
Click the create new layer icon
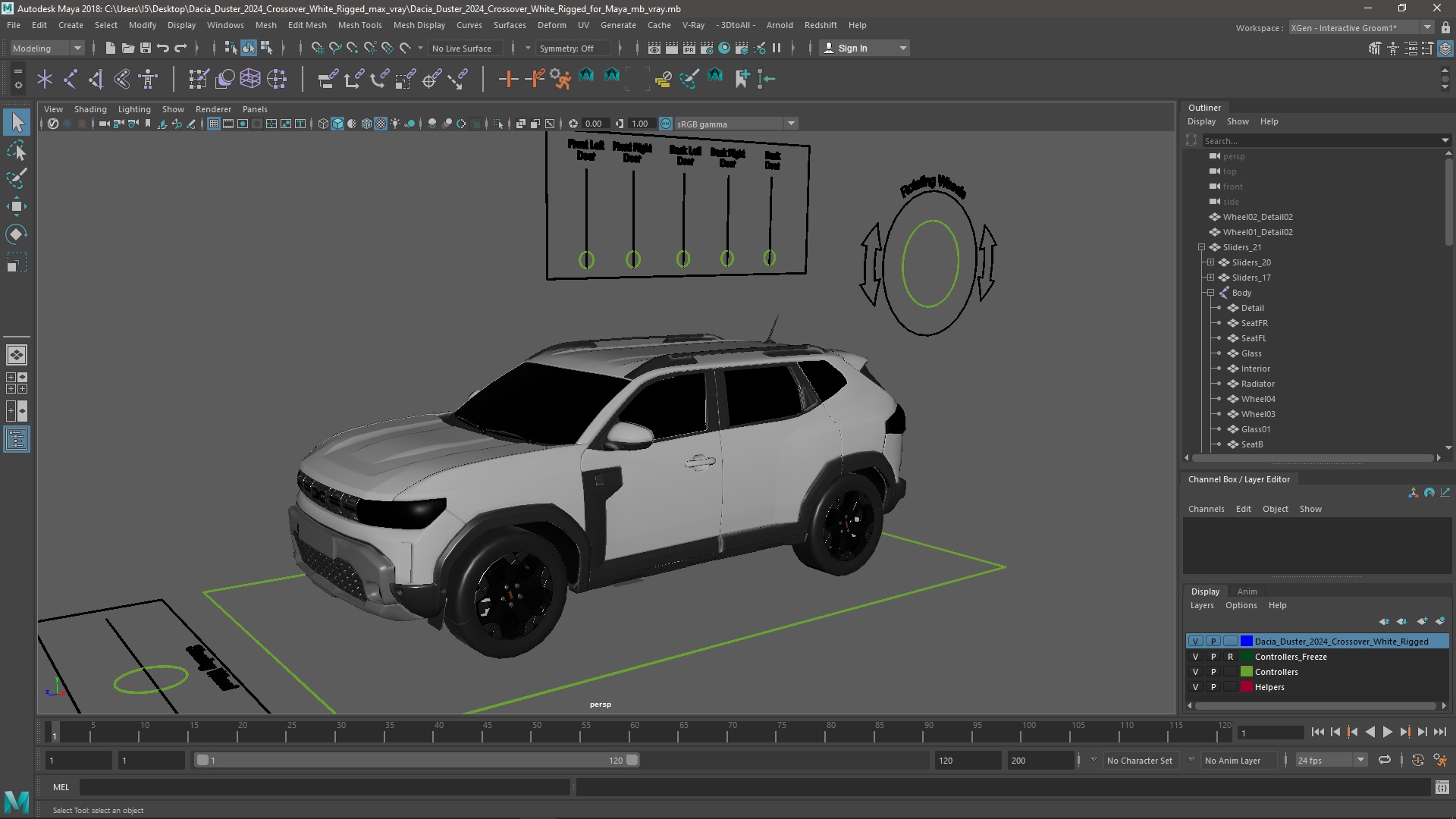(1423, 621)
